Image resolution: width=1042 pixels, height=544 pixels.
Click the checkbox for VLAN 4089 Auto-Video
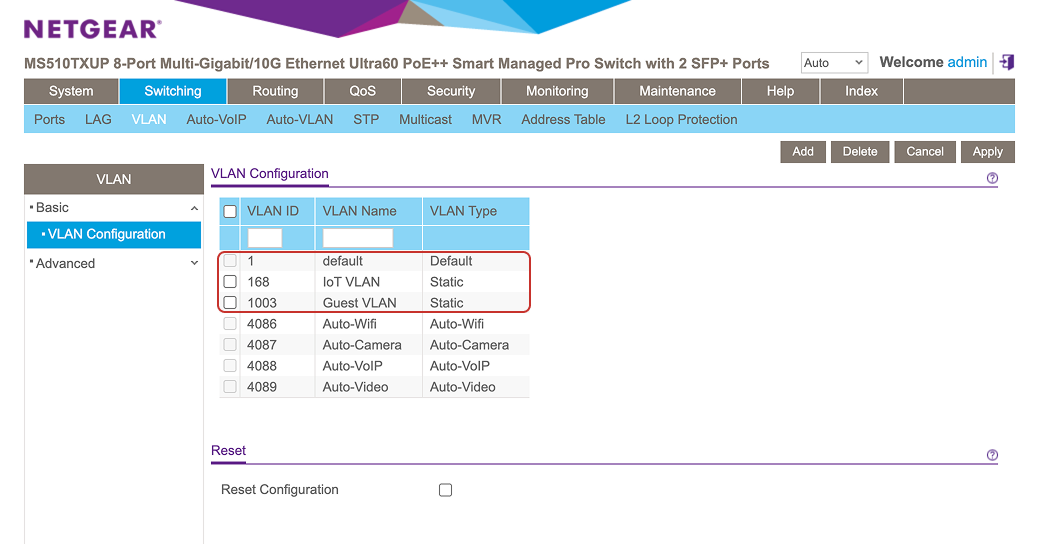[x=230, y=387]
